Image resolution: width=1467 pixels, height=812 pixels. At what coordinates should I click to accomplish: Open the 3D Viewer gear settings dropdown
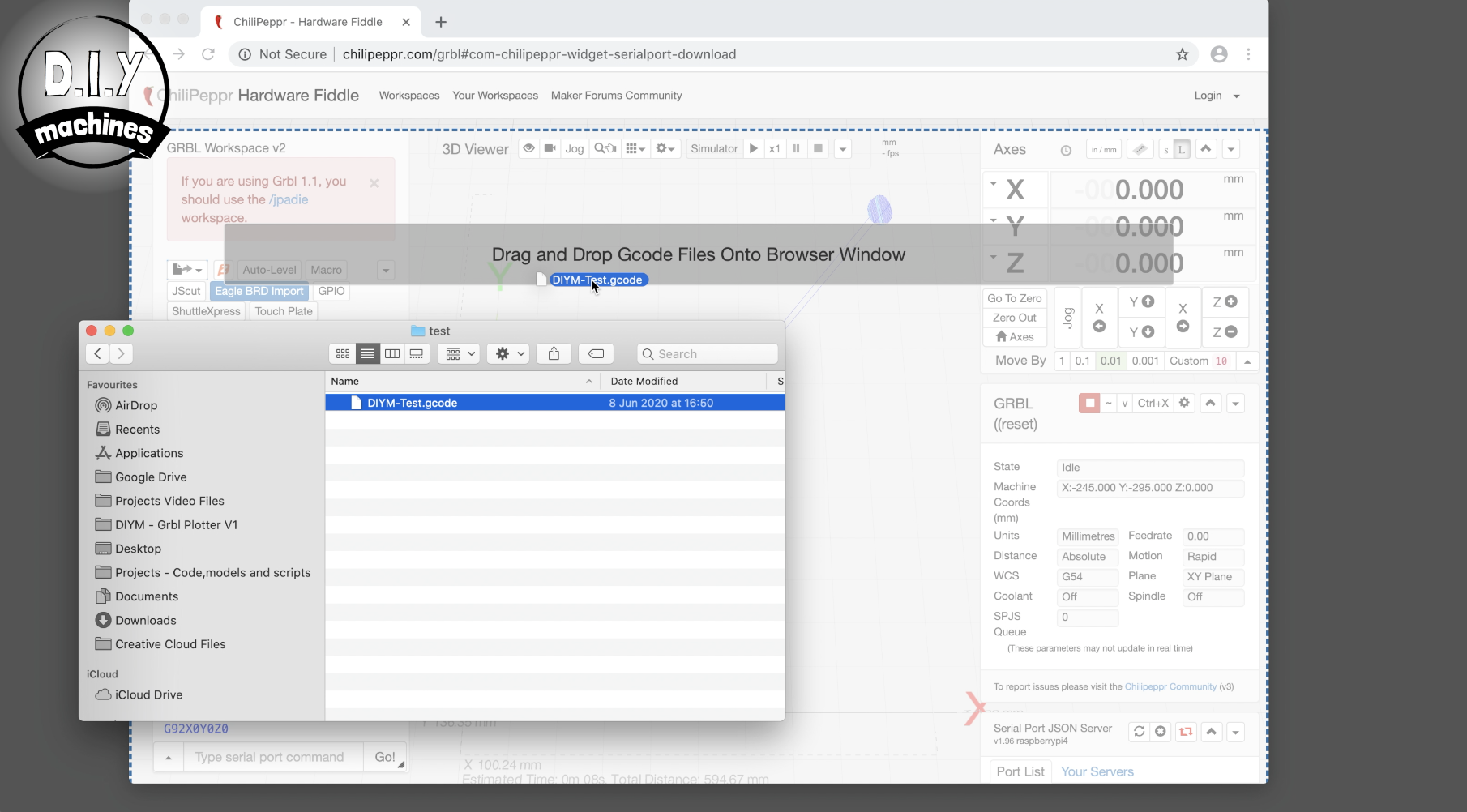[x=665, y=148]
